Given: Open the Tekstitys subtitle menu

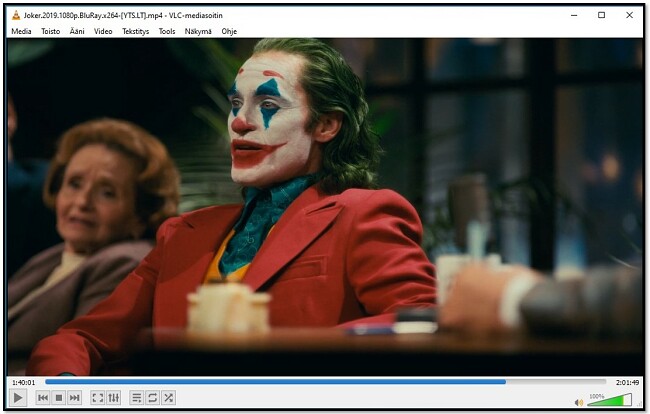Looking at the screenshot, I should pyautogui.click(x=136, y=31).
